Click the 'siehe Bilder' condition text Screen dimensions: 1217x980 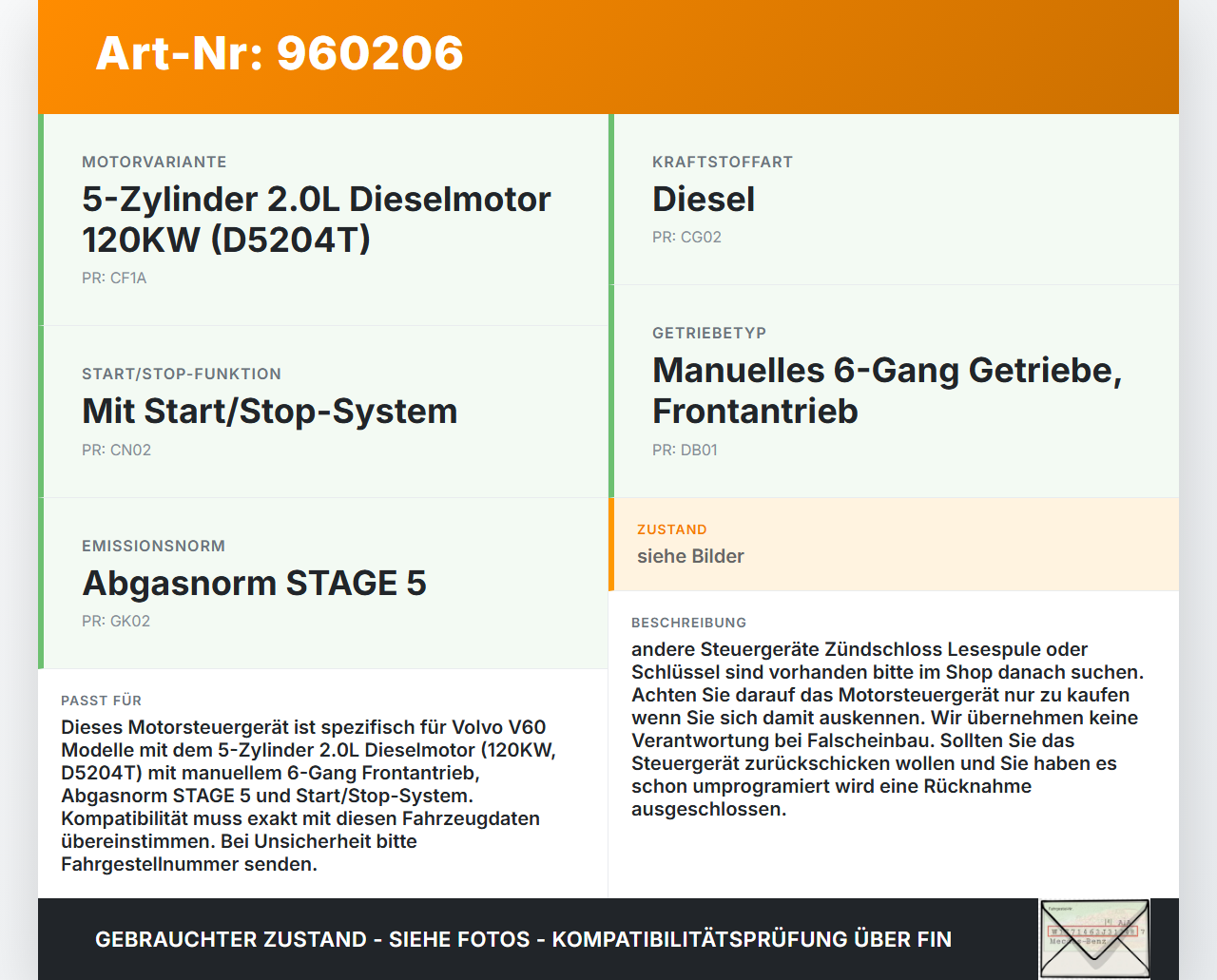(x=690, y=557)
